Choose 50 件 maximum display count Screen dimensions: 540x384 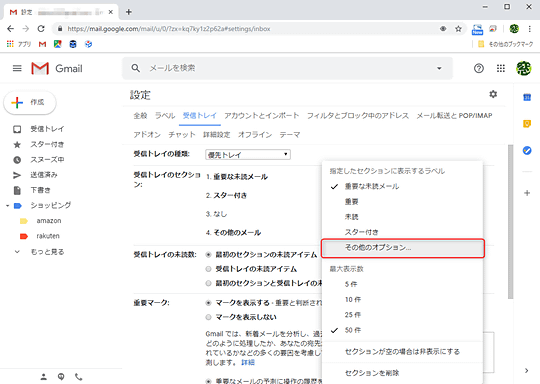402,330
